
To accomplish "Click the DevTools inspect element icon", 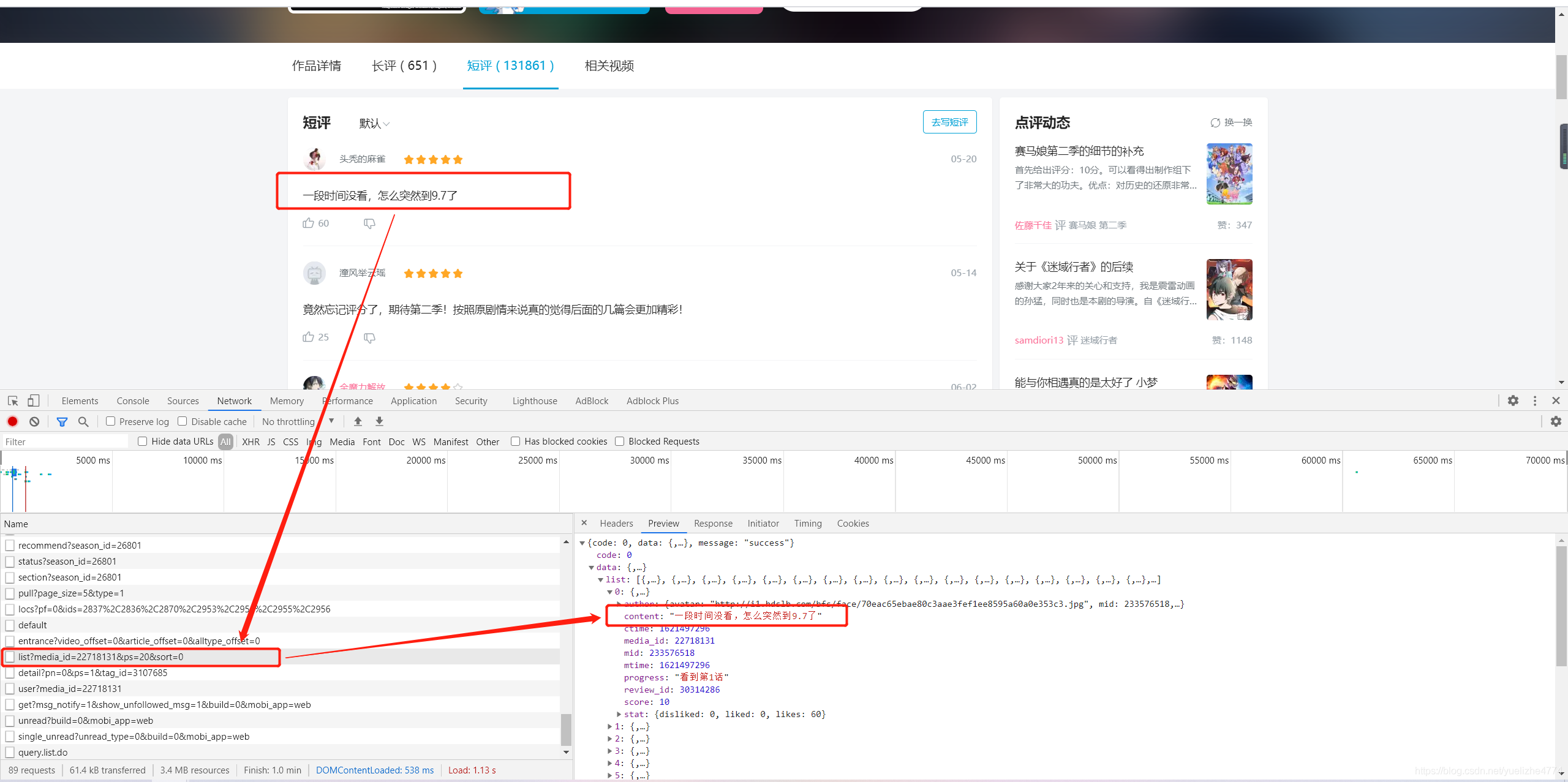I will pyautogui.click(x=13, y=401).
